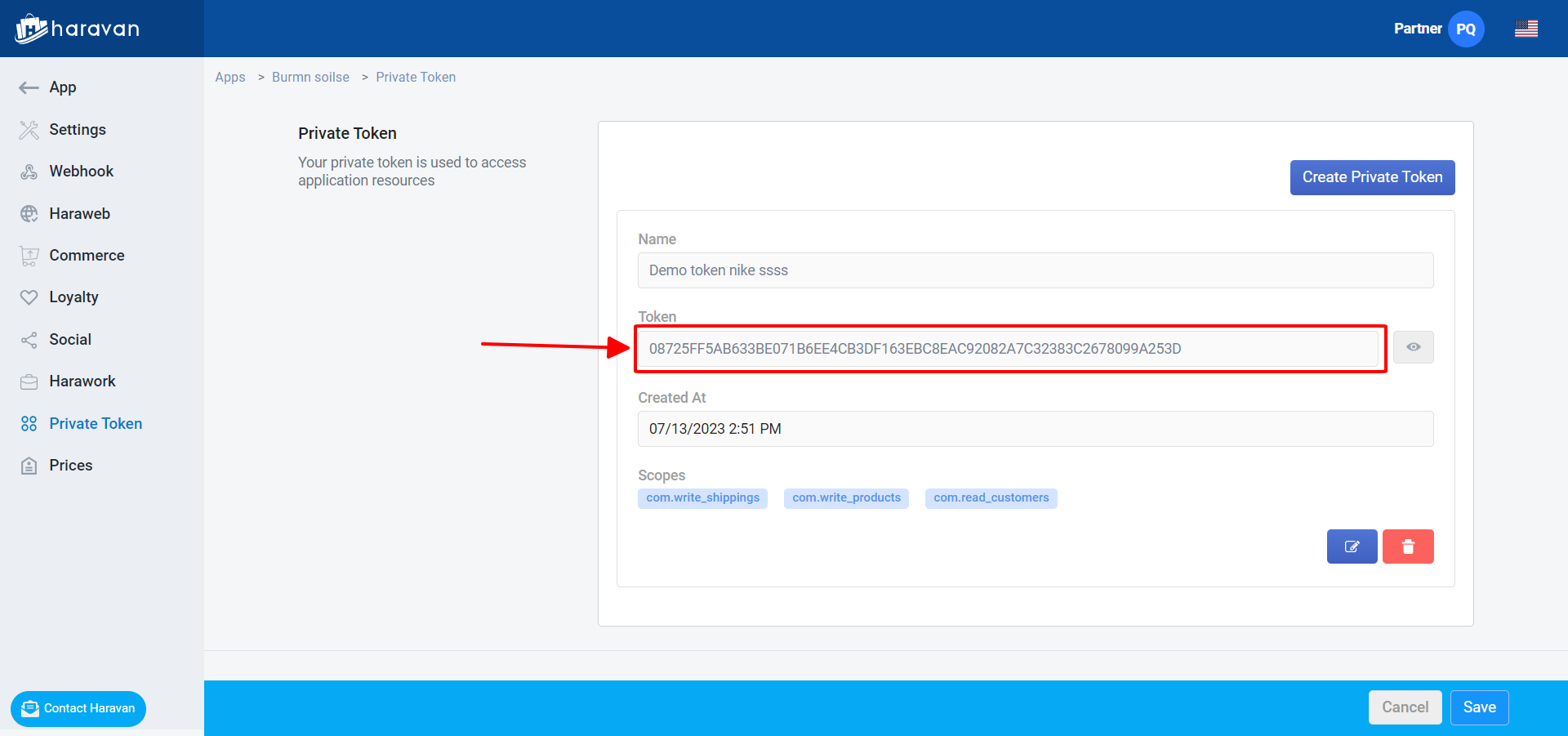Go to Apps breadcrumb link
This screenshot has height=736, width=1568.
pyautogui.click(x=229, y=77)
